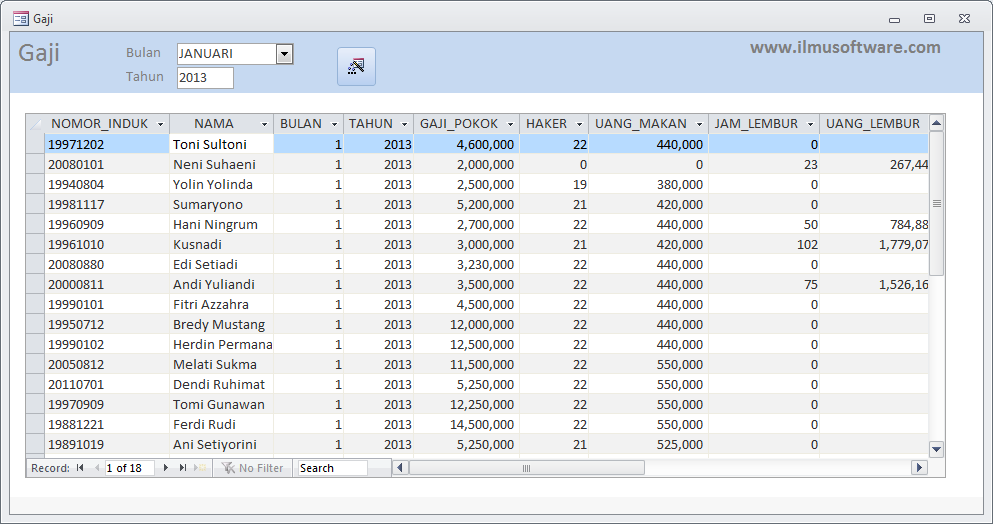Click the vertical scrollbar down arrow
Viewport: 993px width, 524px height.
[x=937, y=449]
